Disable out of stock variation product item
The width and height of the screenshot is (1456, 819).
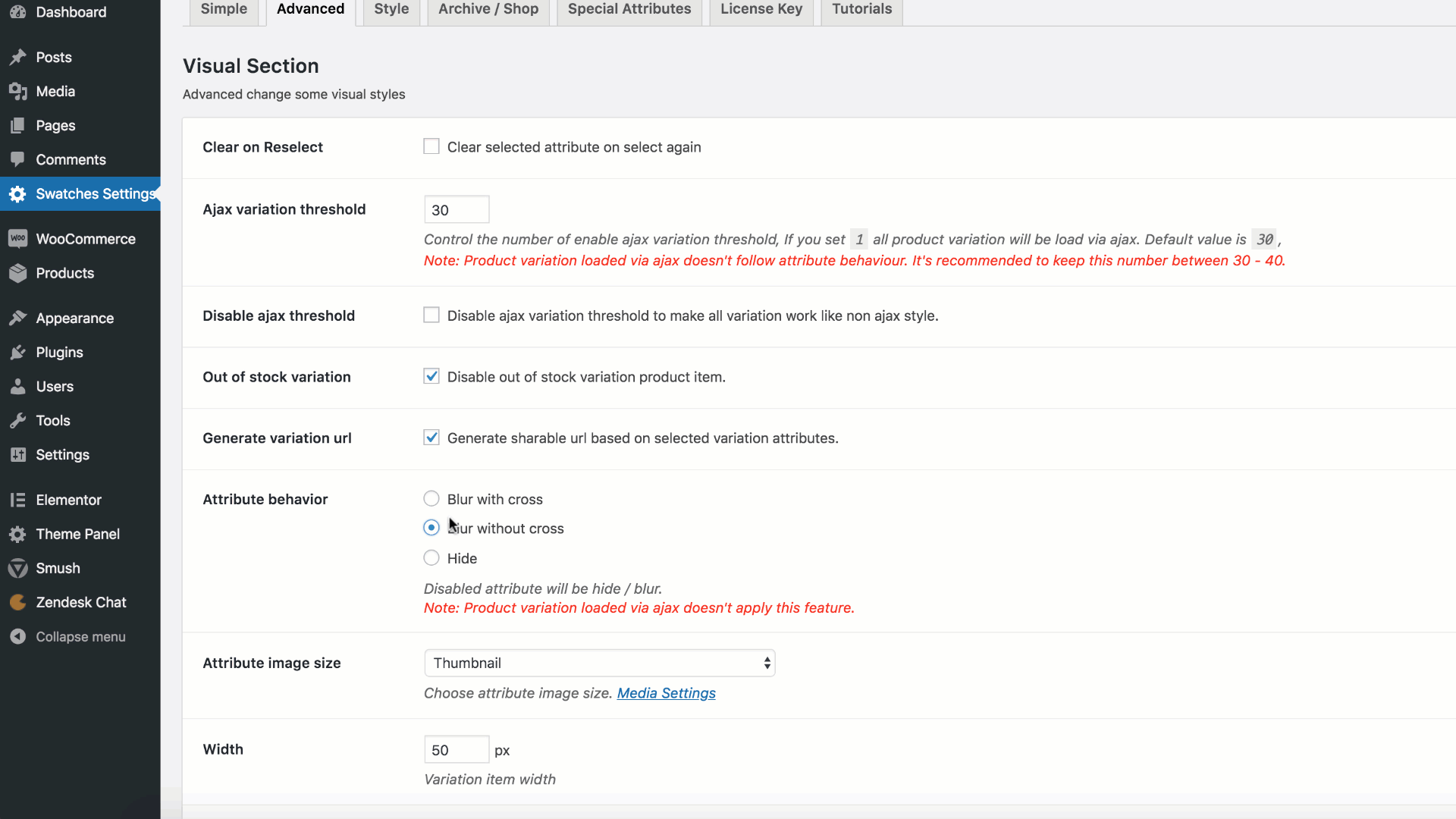(x=431, y=375)
